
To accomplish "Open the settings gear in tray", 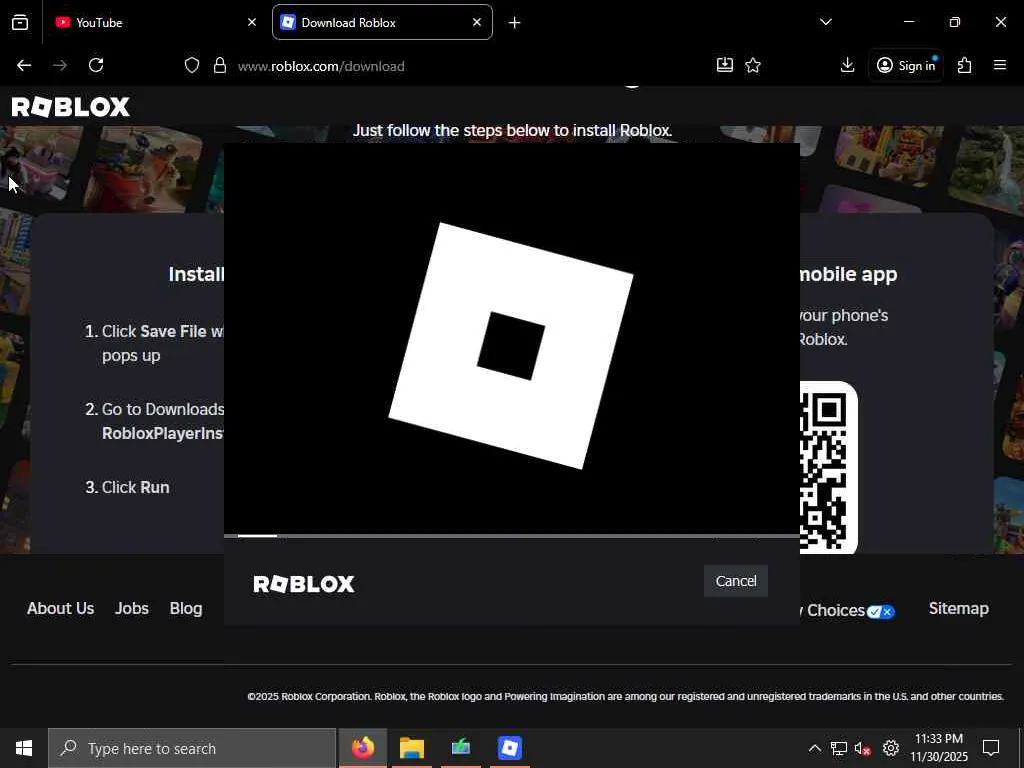I will pos(891,748).
